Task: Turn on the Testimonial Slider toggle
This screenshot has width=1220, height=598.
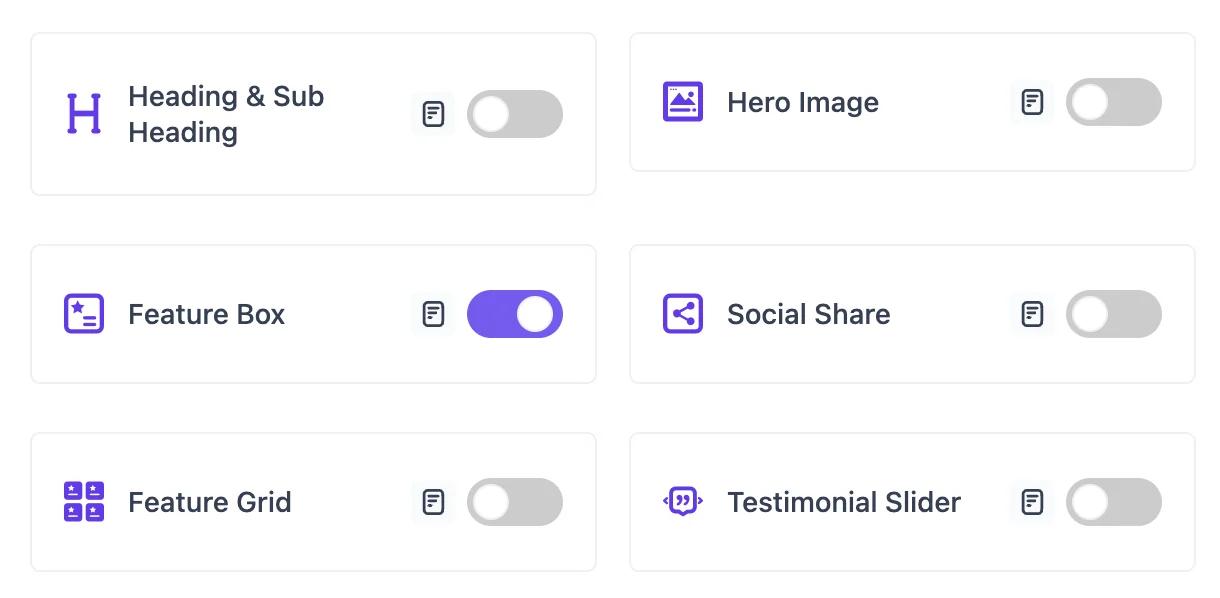Action: (x=1114, y=502)
